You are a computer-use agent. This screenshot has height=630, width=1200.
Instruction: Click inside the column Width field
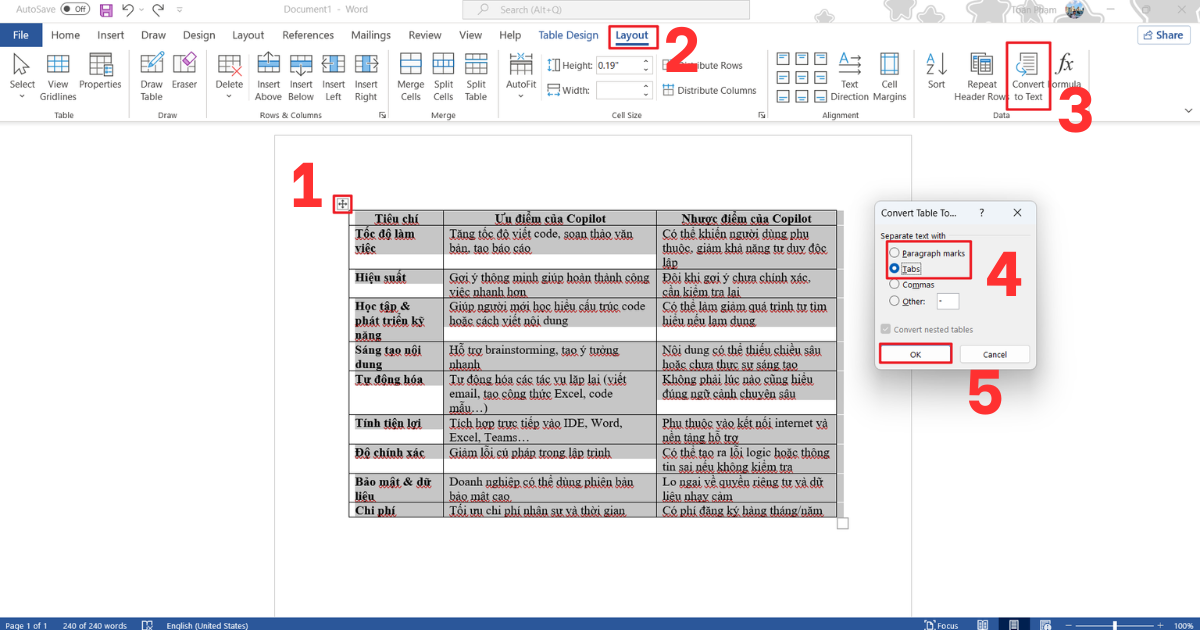coord(617,90)
